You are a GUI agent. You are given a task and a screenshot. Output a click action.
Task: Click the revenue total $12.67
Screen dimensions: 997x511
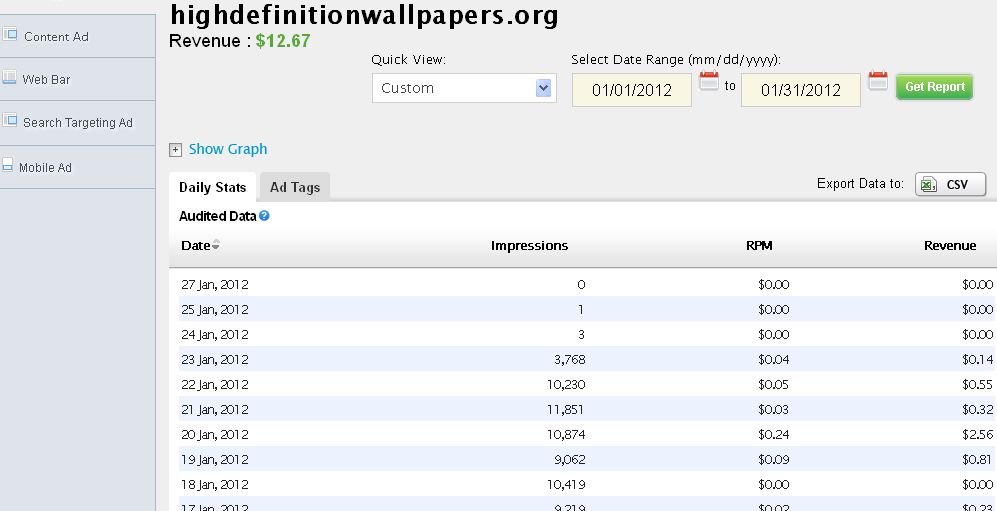283,41
